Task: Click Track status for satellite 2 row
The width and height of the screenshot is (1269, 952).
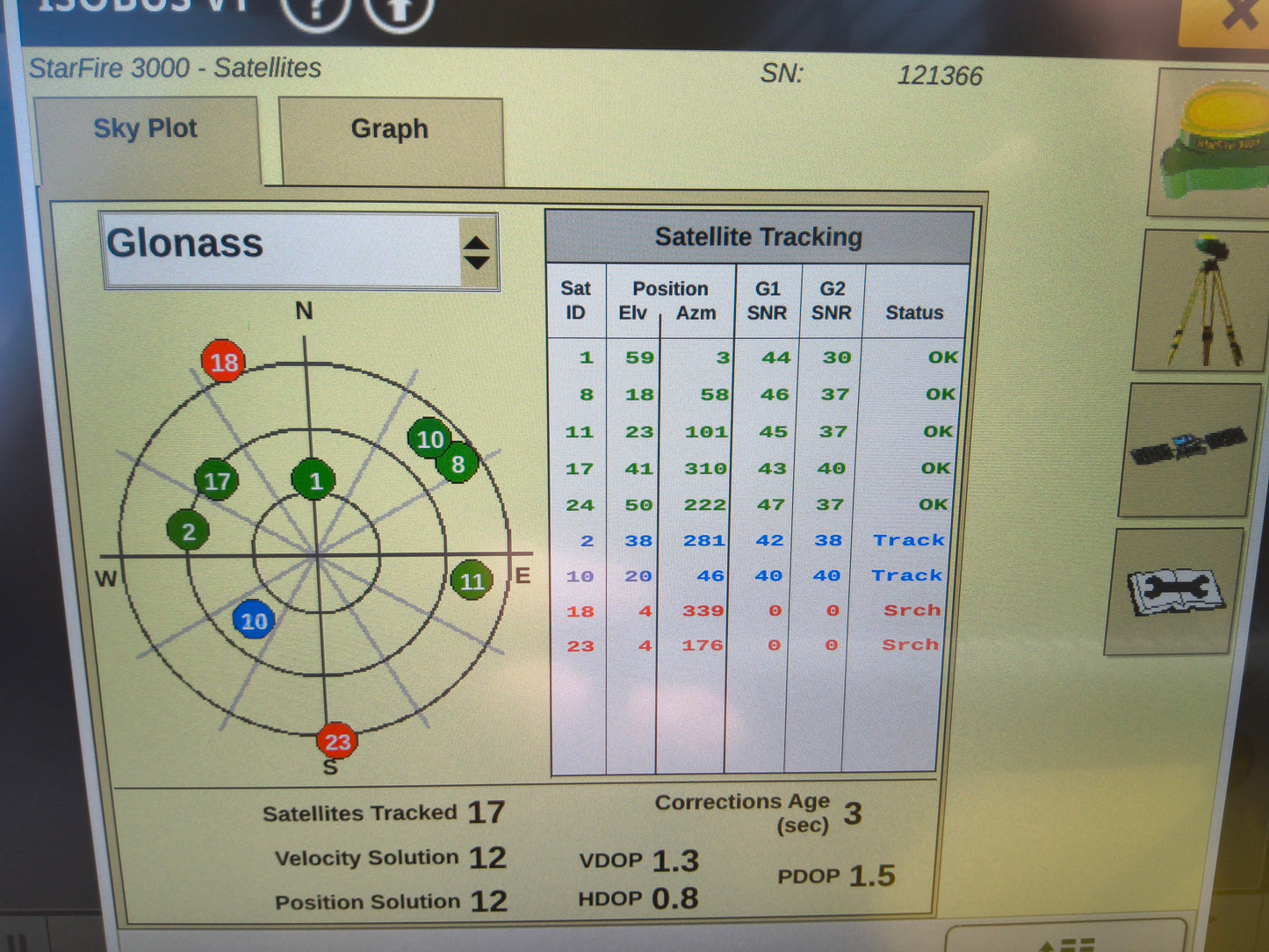Action: 909,540
